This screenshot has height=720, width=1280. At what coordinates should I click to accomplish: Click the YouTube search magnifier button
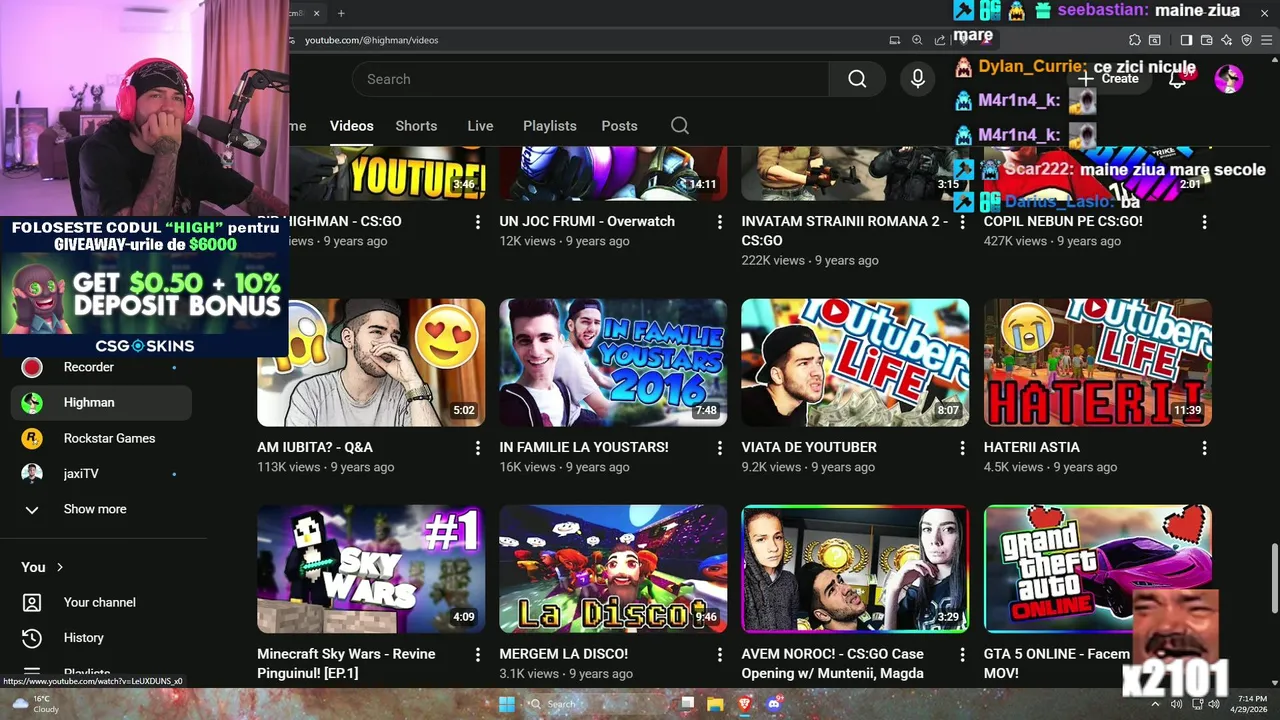[857, 79]
